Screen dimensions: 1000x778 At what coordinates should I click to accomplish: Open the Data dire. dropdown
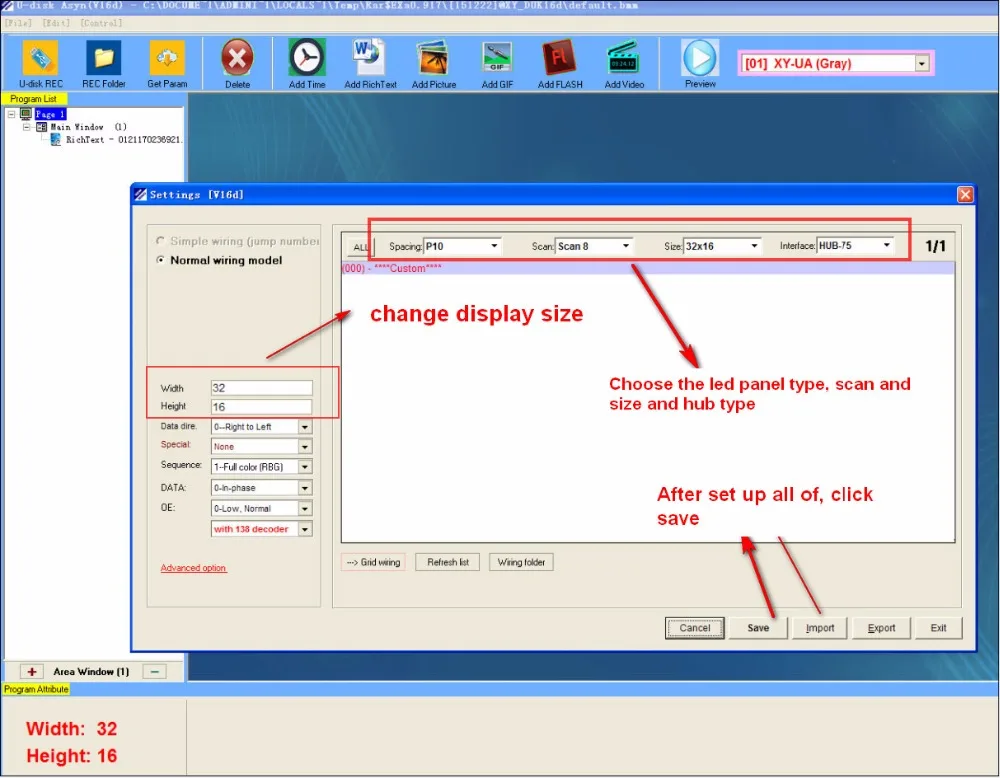tap(305, 427)
